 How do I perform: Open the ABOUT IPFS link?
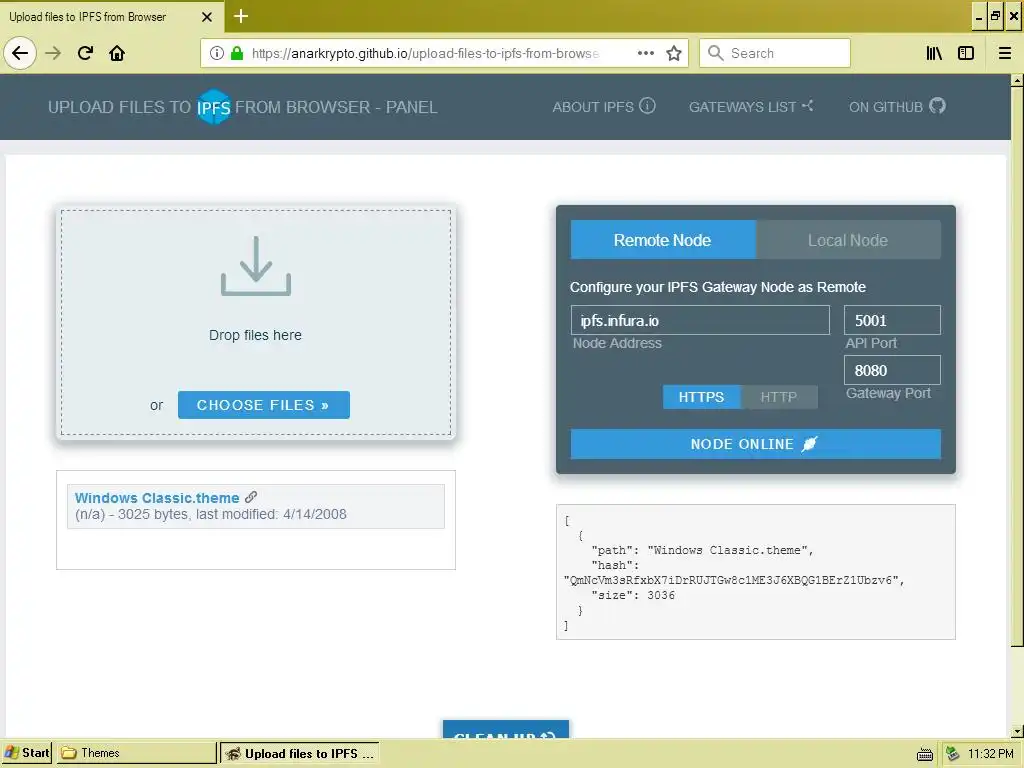coord(603,106)
